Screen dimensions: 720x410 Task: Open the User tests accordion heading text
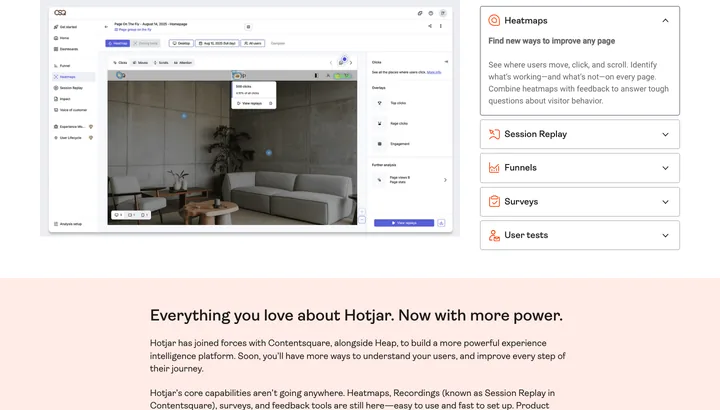(x=526, y=235)
